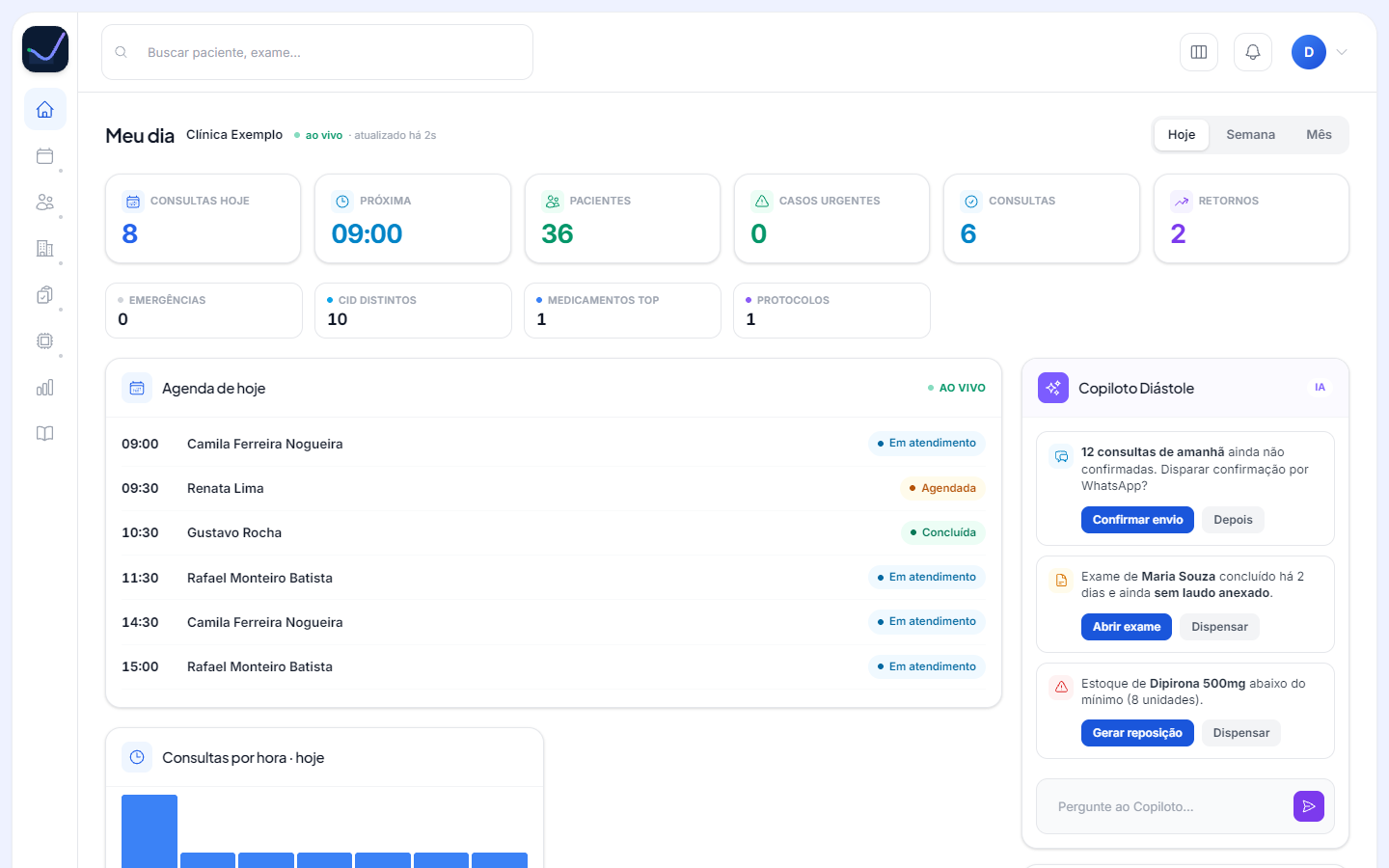1389x868 pixels.
Task: Open Gustavo Rocha's 10:30 appointment
Action: pyautogui.click(x=553, y=532)
